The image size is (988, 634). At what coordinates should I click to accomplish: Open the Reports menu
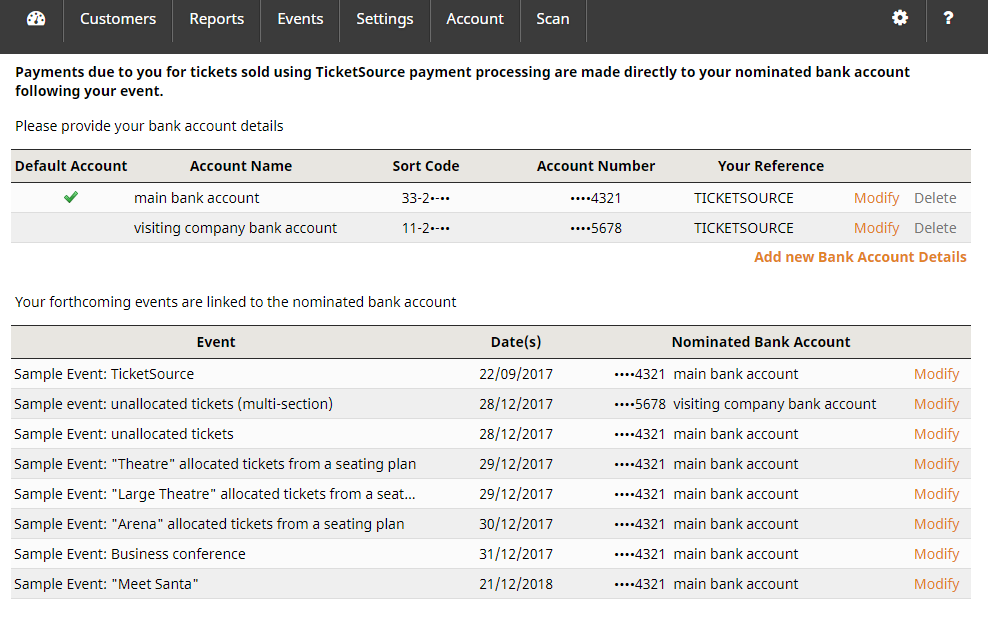click(217, 19)
